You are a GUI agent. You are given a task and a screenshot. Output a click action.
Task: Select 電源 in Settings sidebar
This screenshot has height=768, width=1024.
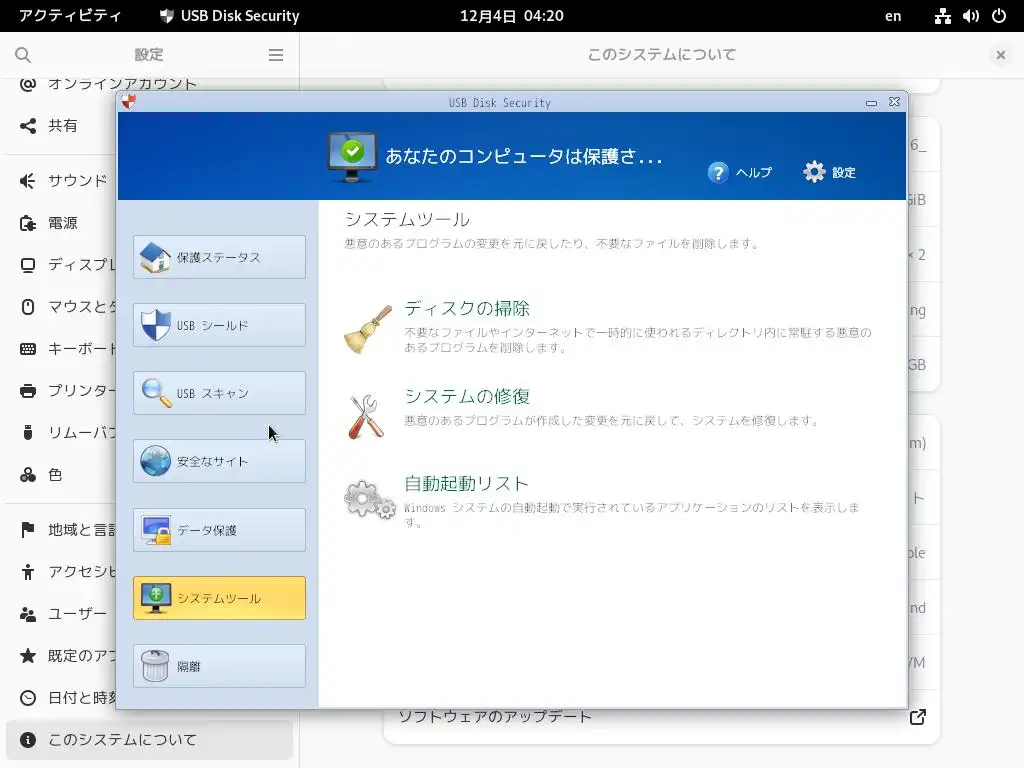[x=62, y=223]
